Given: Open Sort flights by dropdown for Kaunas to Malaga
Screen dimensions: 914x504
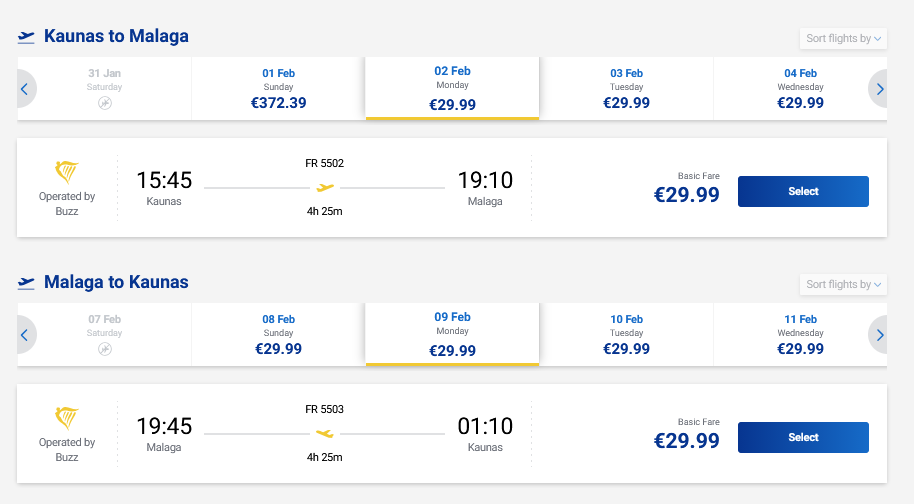Looking at the screenshot, I should point(844,38).
